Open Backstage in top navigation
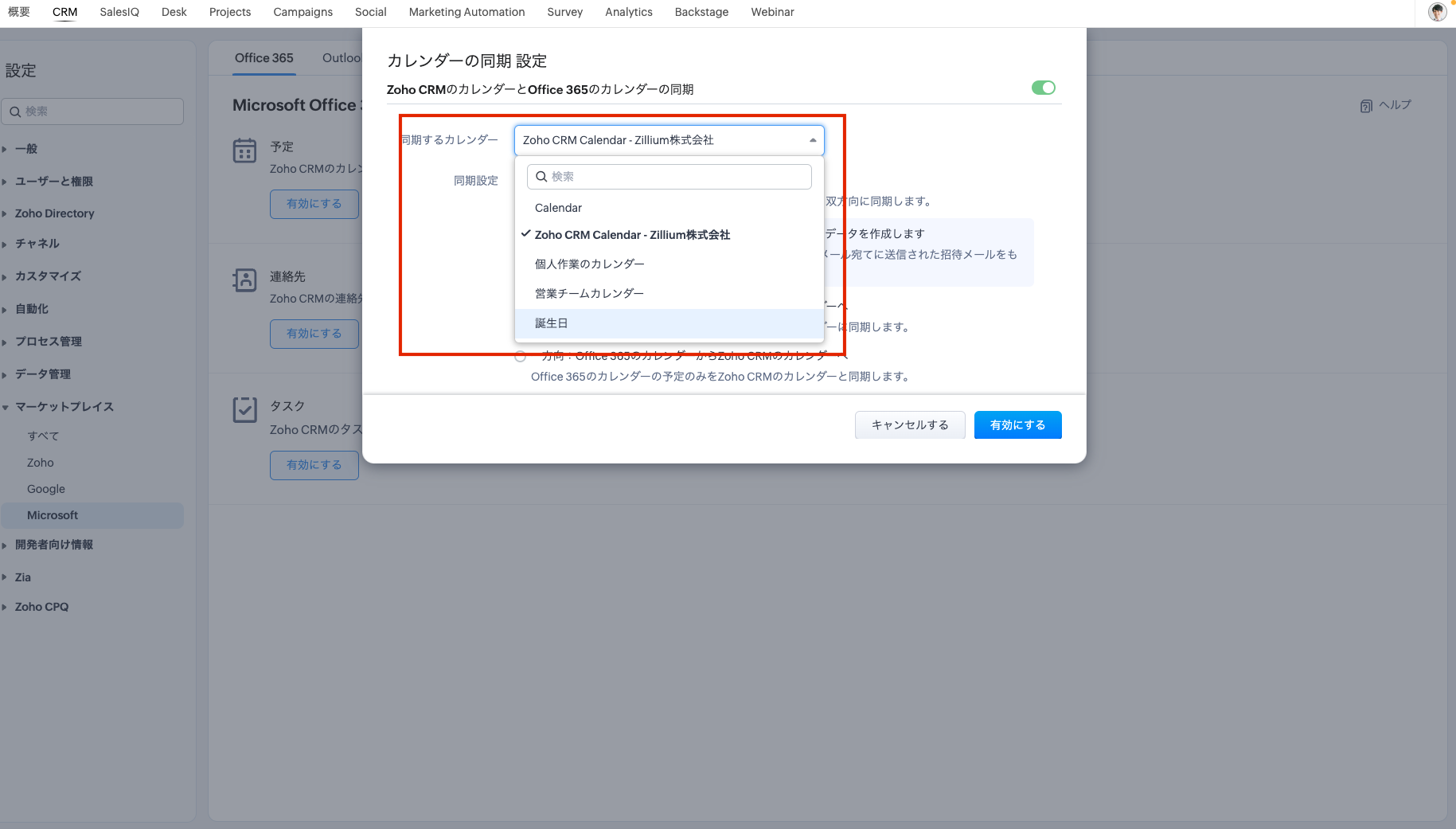 (x=702, y=12)
